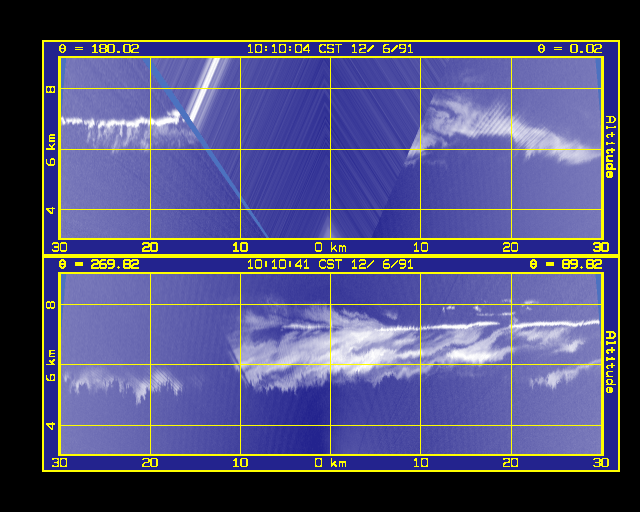Image resolution: width=640 pixels, height=512 pixels.
Task: Click the 4 altitude tick in lower plot
Action: point(51,426)
